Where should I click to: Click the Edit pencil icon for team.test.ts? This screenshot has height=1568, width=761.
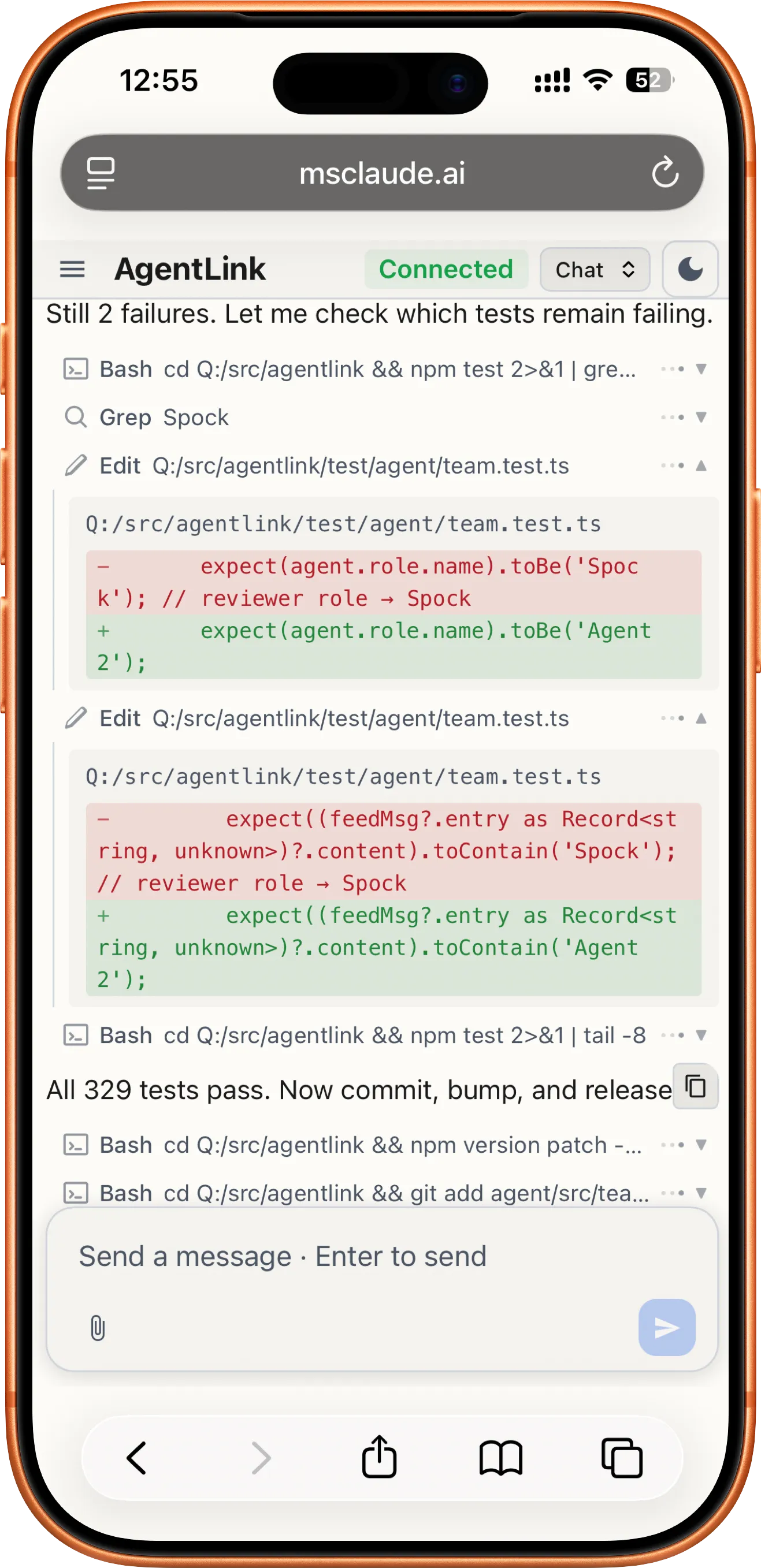tap(76, 465)
